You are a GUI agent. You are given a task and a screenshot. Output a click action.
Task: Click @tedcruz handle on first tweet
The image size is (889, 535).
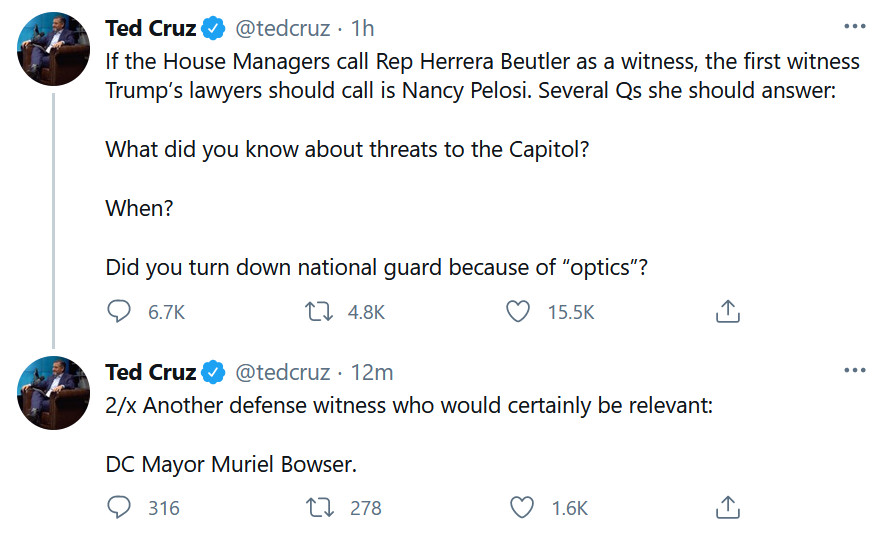282,28
